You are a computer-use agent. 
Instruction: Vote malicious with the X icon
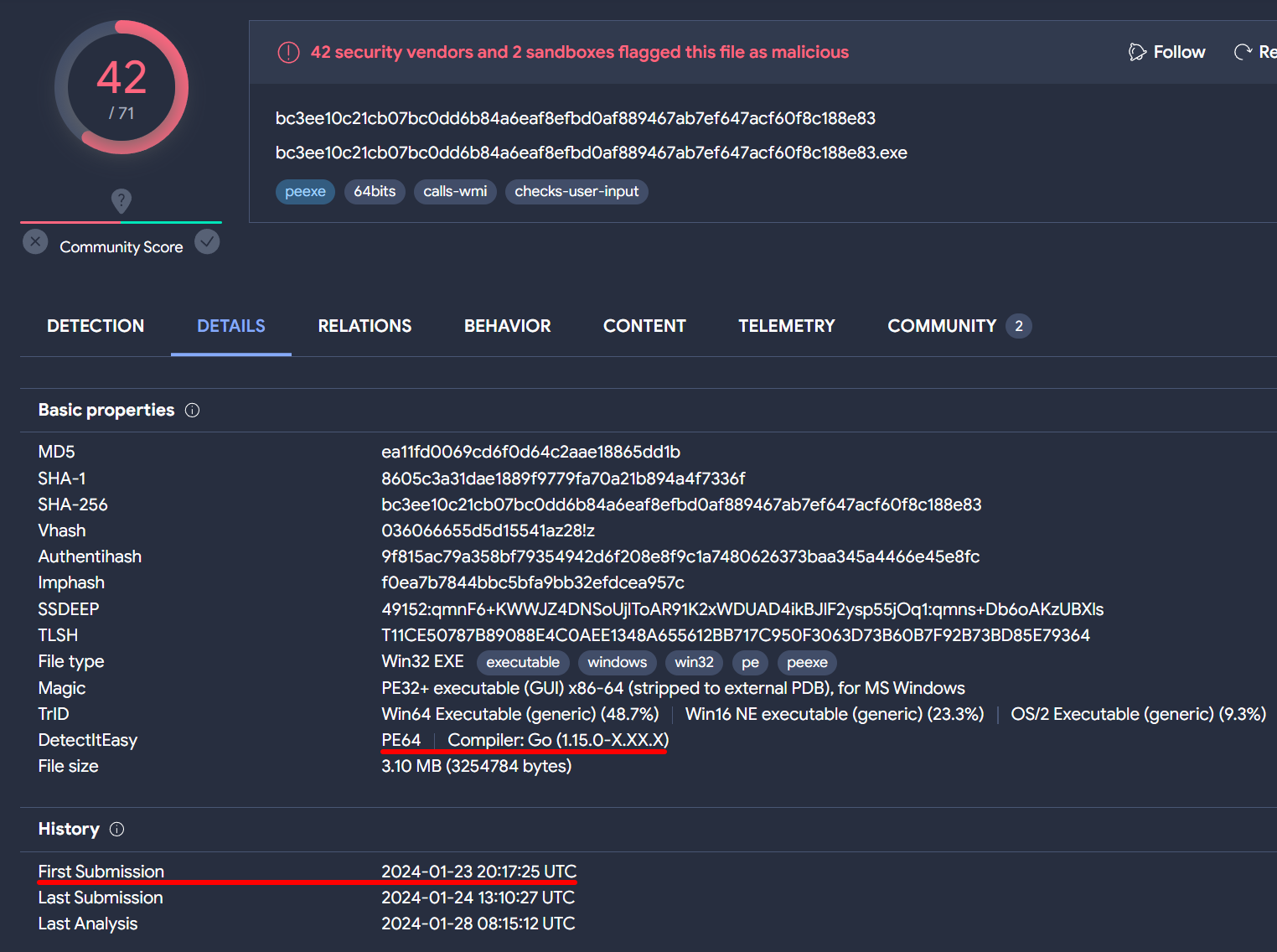tap(35, 242)
